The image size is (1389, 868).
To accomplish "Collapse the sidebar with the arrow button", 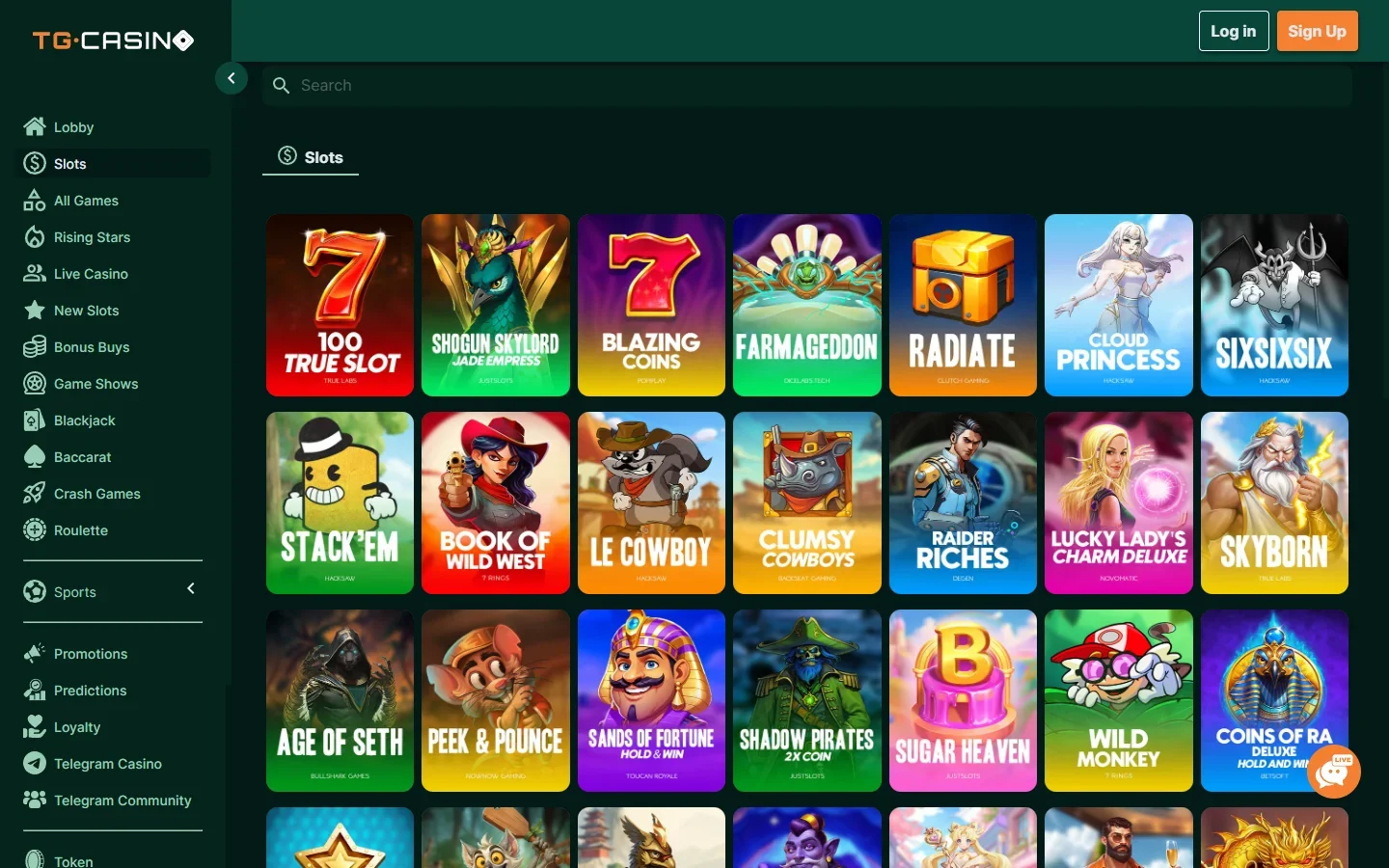I will coord(231,78).
